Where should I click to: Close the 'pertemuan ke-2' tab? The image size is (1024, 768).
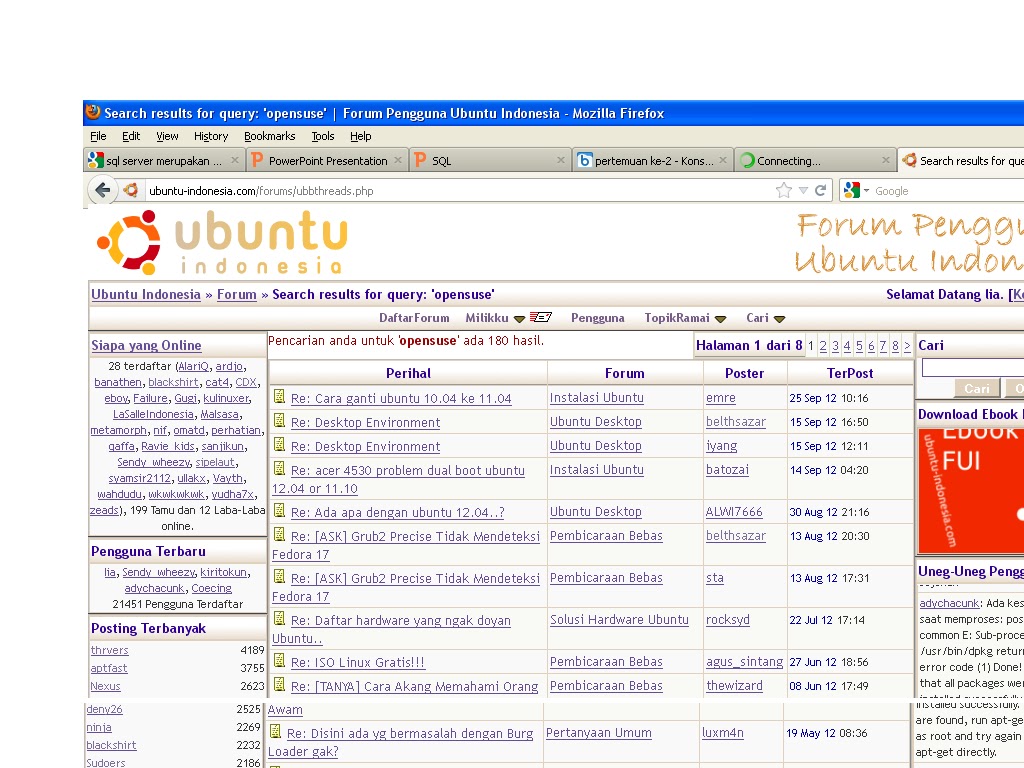point(723,160)
